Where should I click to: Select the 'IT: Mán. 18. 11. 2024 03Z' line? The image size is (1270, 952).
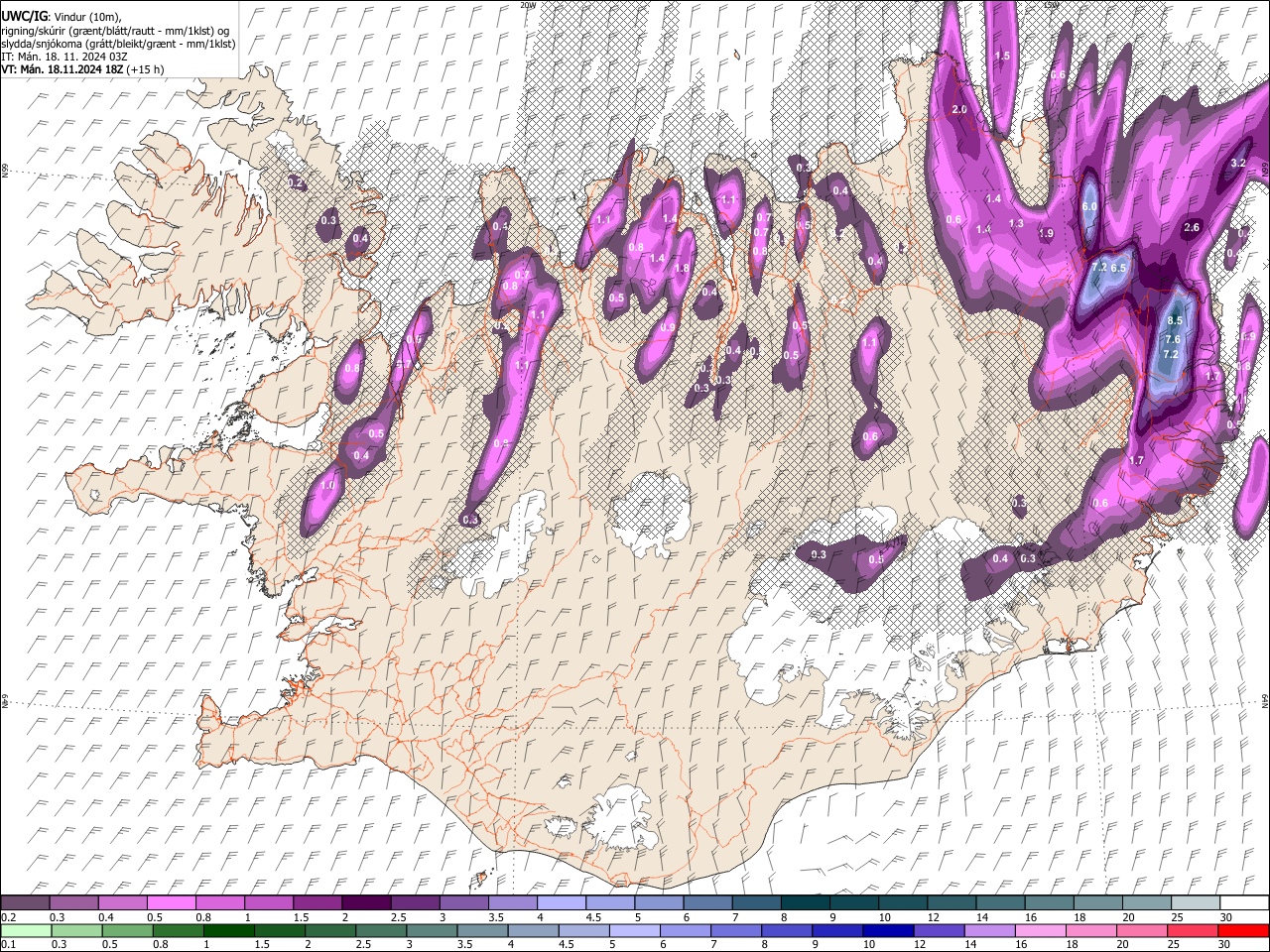coord(63,57)
